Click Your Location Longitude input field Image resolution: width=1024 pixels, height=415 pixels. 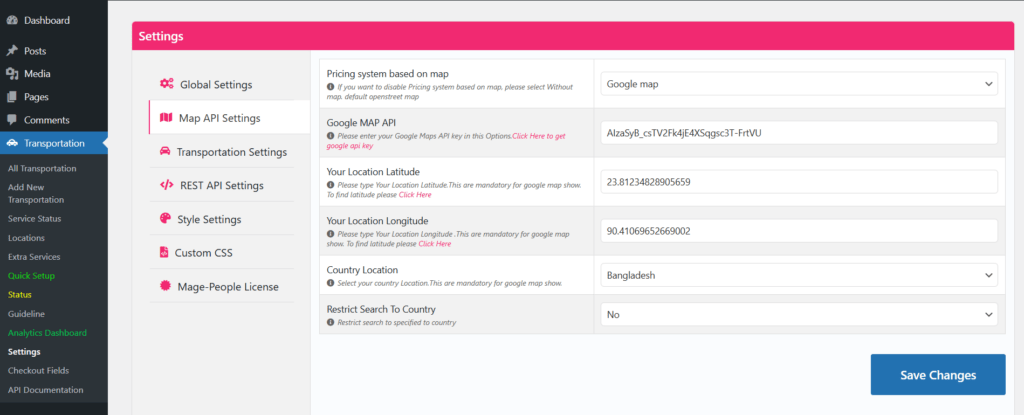(x=799, y=231)
